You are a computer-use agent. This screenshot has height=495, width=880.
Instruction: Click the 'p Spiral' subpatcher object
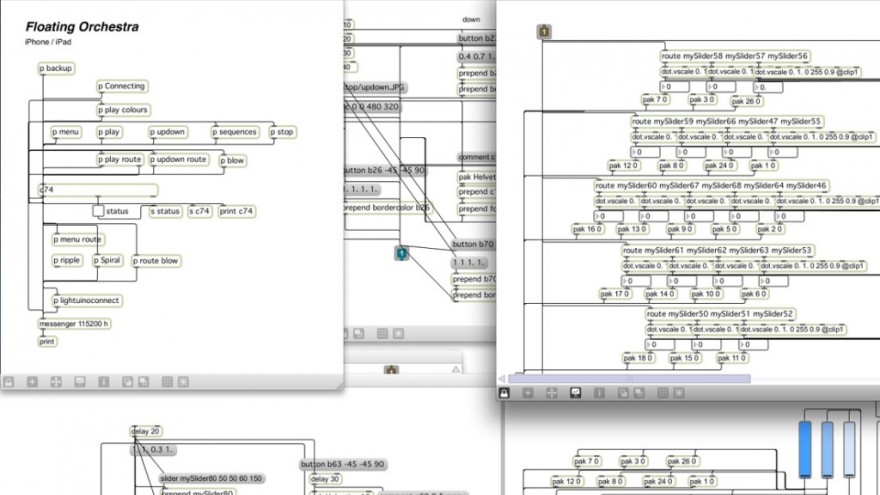[x=107, y=261]
